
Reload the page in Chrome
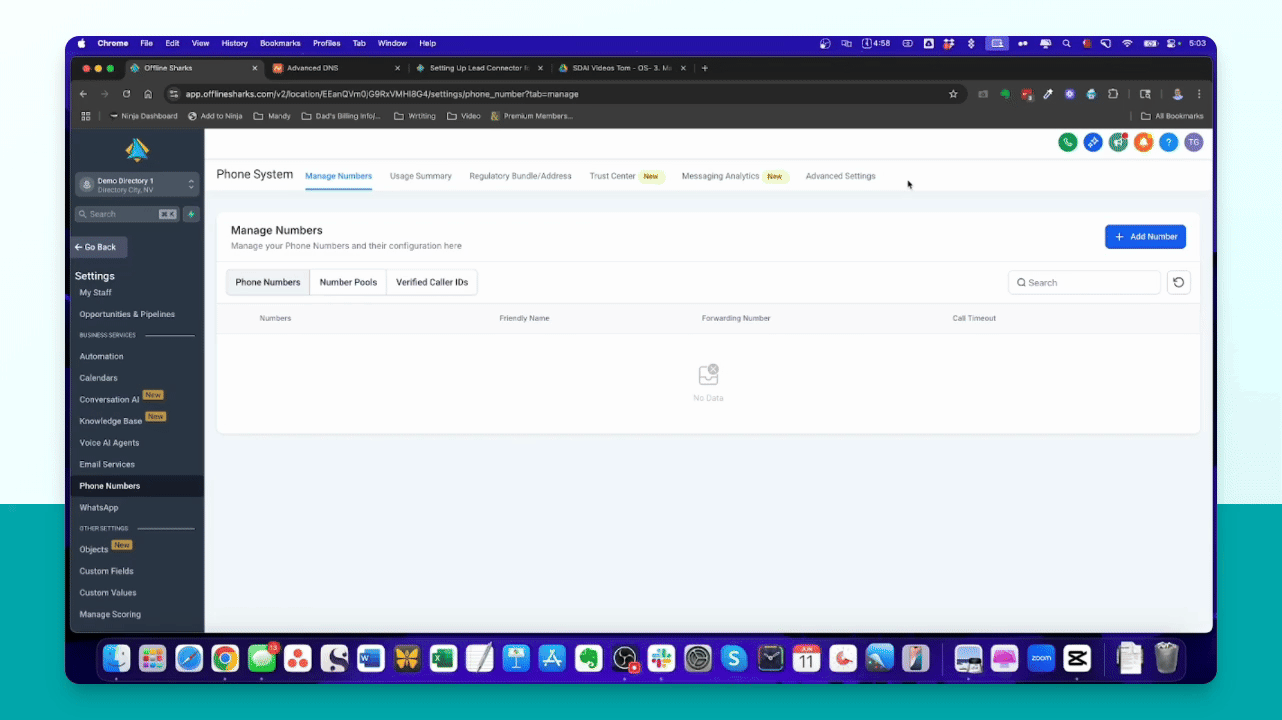click(126, 94)
